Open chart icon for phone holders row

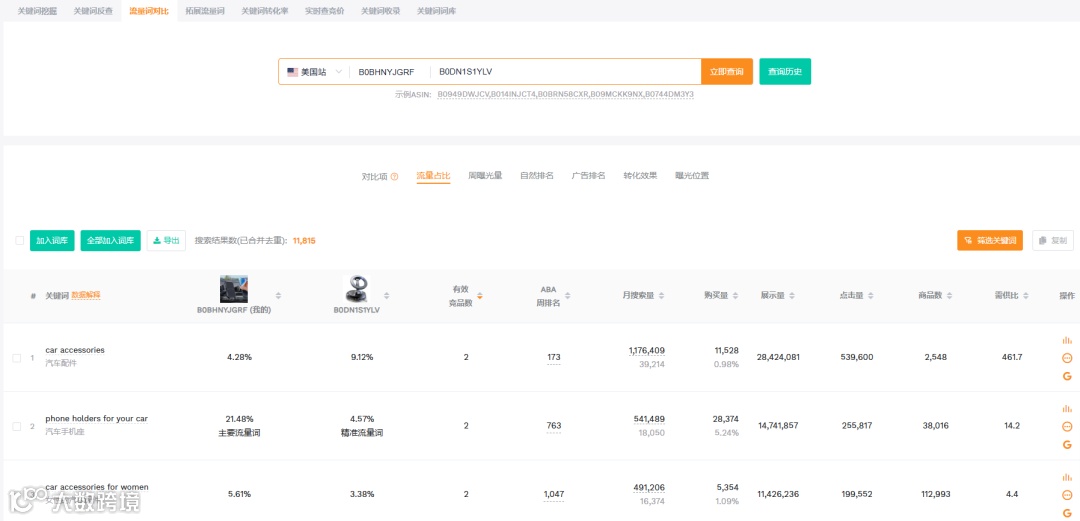tap(1067, 409)
